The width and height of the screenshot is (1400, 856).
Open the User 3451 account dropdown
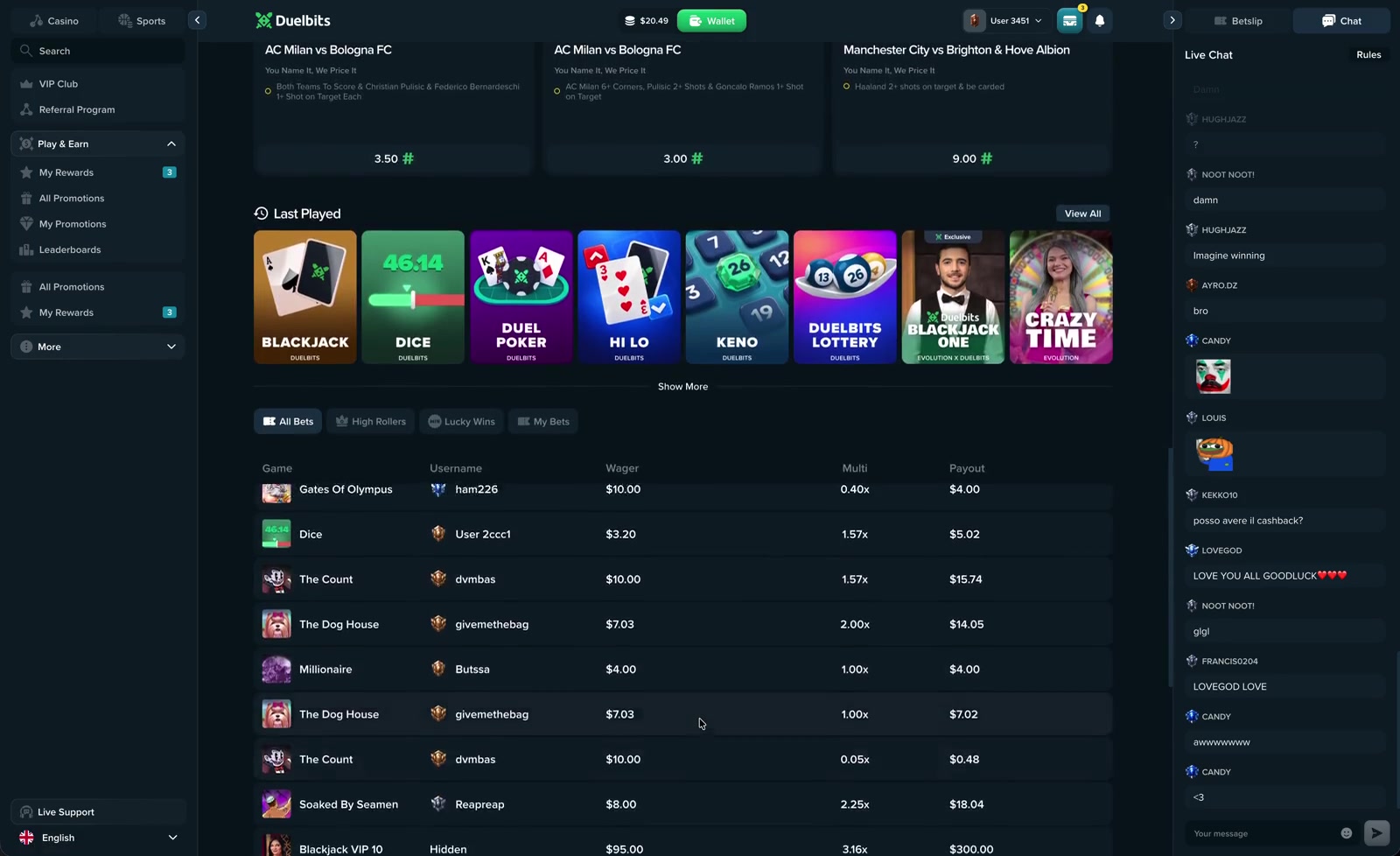click(x=1004, y=20)
